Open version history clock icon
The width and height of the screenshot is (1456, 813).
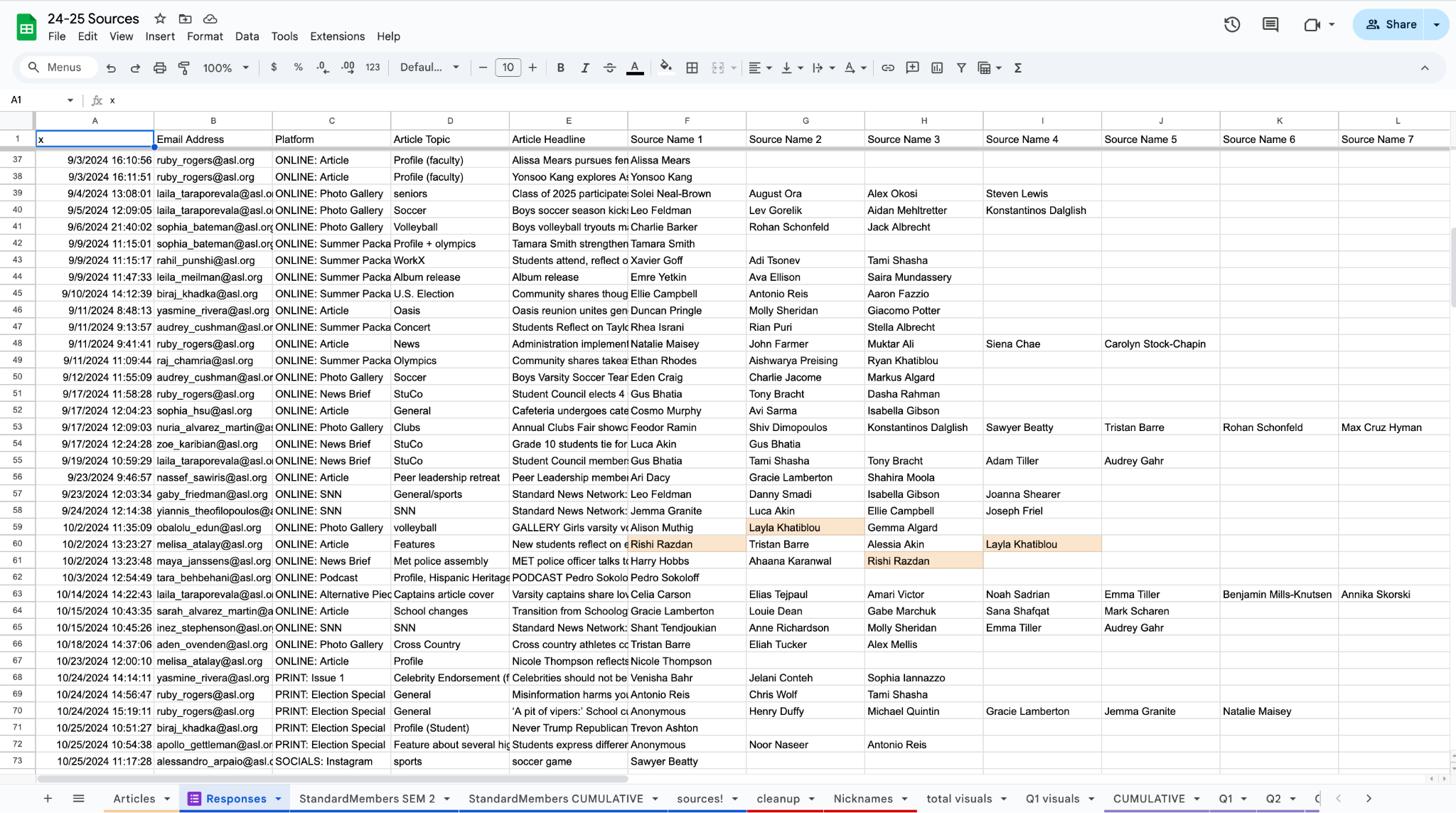point(1231,25)
